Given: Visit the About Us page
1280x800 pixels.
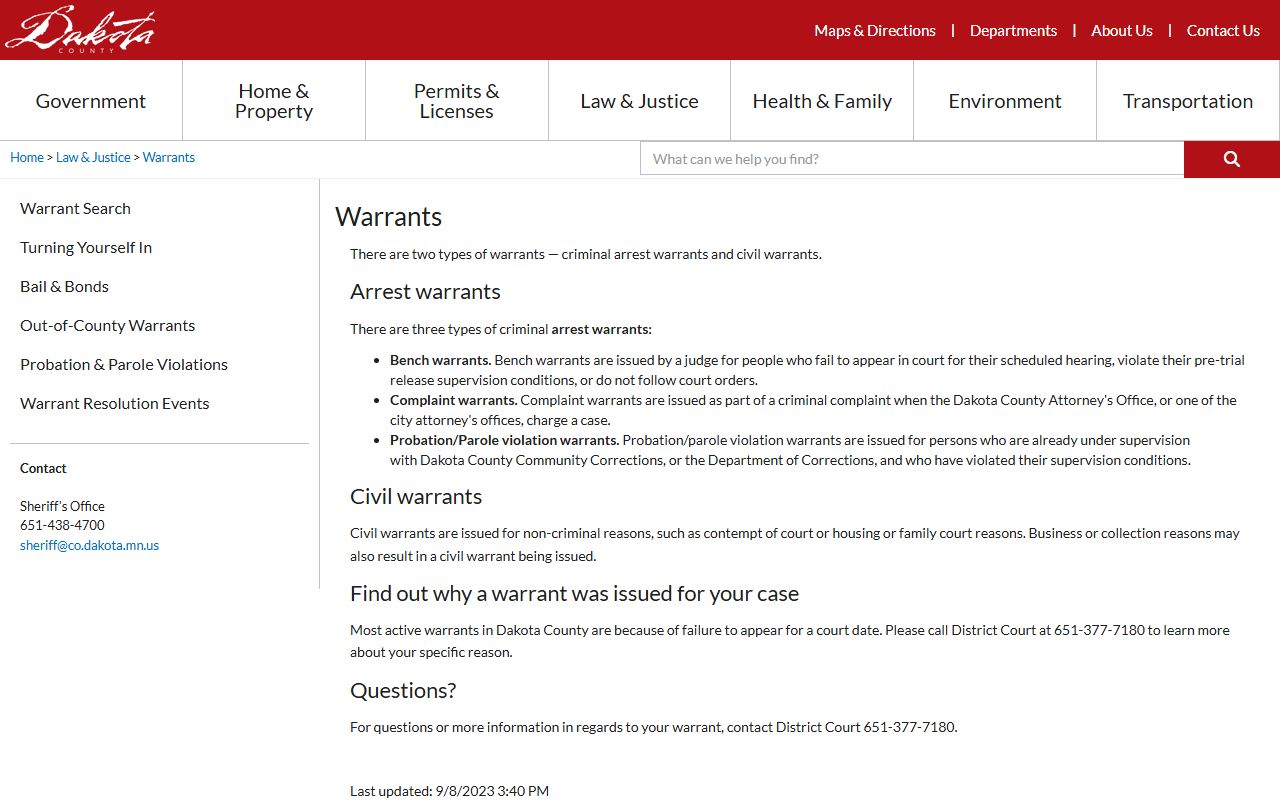Looking at the screenshot, I should click(1122, 31).
